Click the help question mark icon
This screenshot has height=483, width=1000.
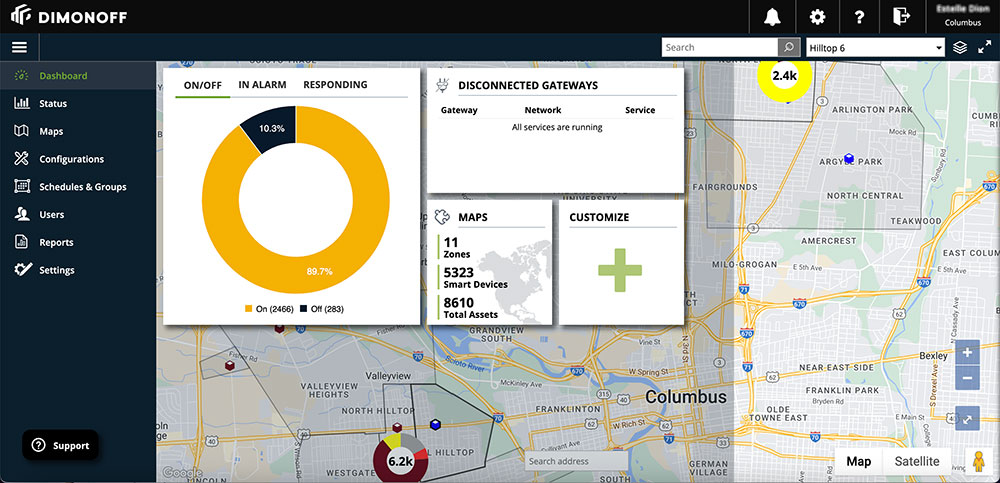coord(859,17)
